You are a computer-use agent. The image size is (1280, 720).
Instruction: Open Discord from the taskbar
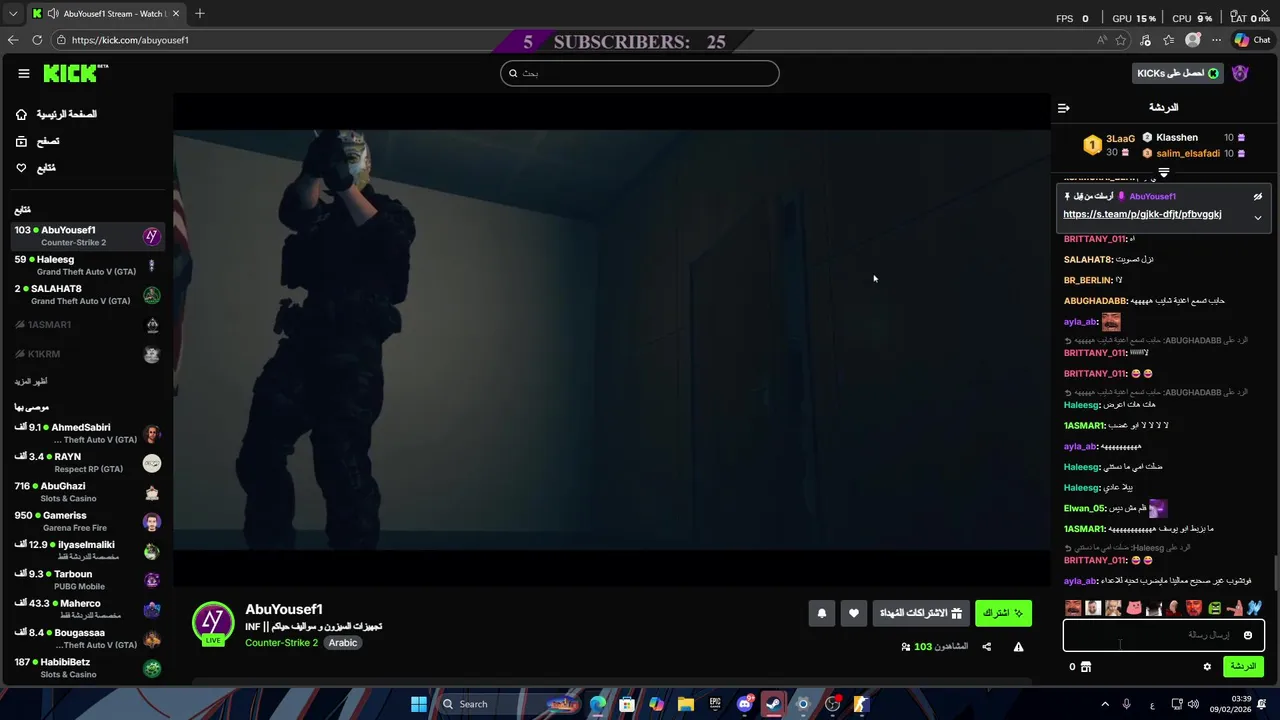(744, 704)
